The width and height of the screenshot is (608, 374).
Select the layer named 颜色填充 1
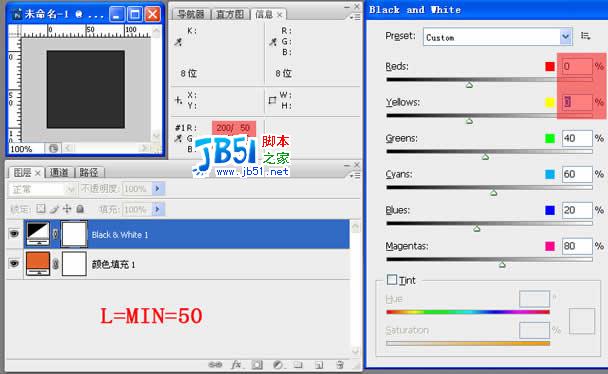pyautogui.click(x=113, y=265)
